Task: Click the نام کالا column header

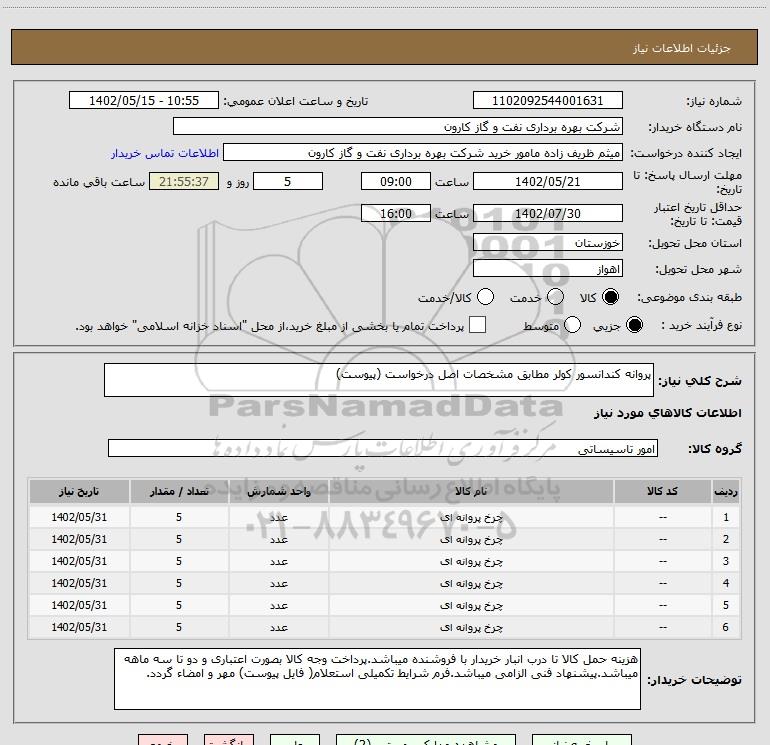Action: point(471,492)
